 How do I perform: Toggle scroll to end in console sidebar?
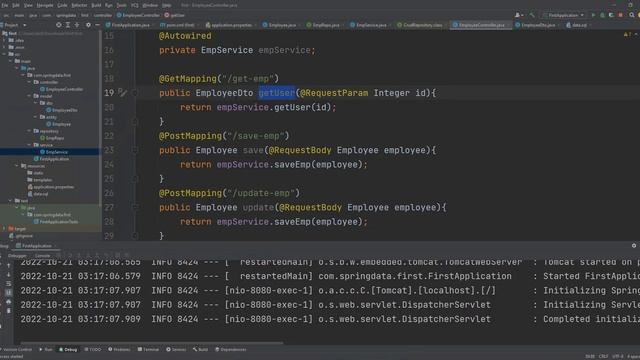point(8,293)
